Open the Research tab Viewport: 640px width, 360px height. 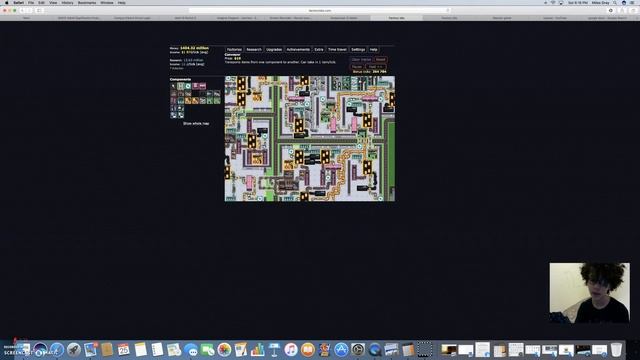[254, 49]
